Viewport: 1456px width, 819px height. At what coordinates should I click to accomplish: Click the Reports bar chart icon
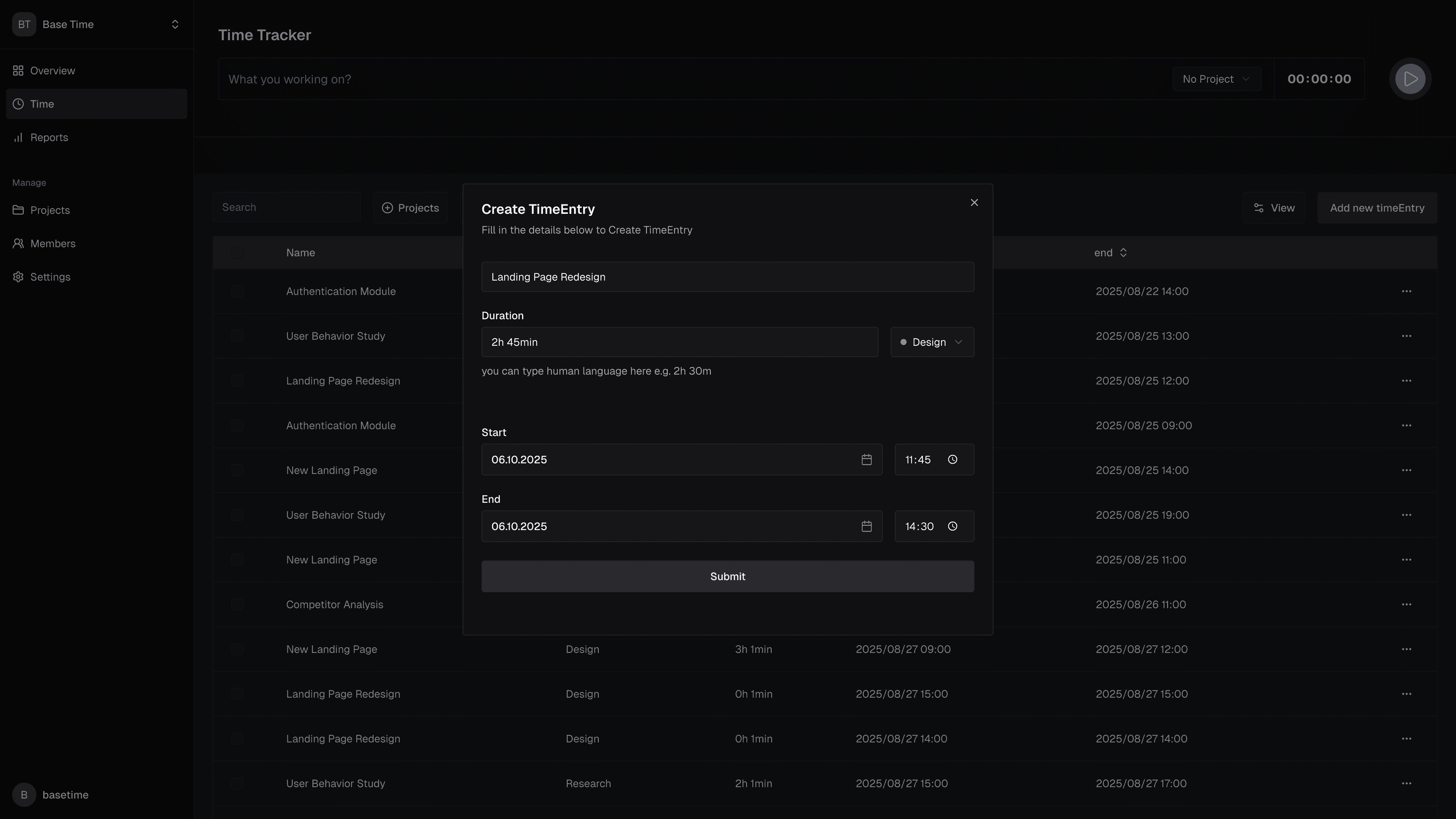(x=18, y=137)
